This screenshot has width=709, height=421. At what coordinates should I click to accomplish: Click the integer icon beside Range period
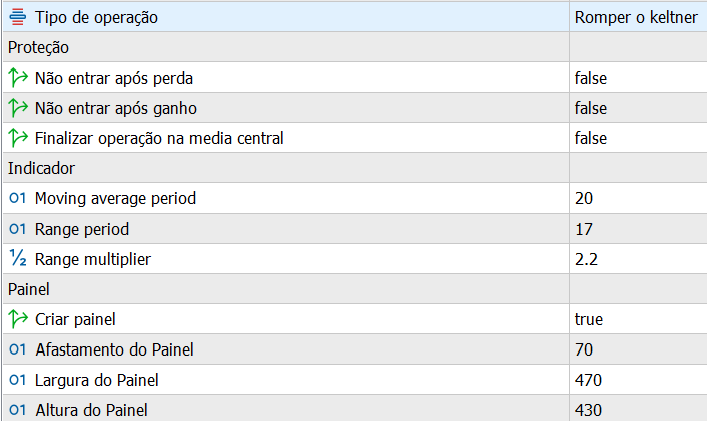click(16, 229)
